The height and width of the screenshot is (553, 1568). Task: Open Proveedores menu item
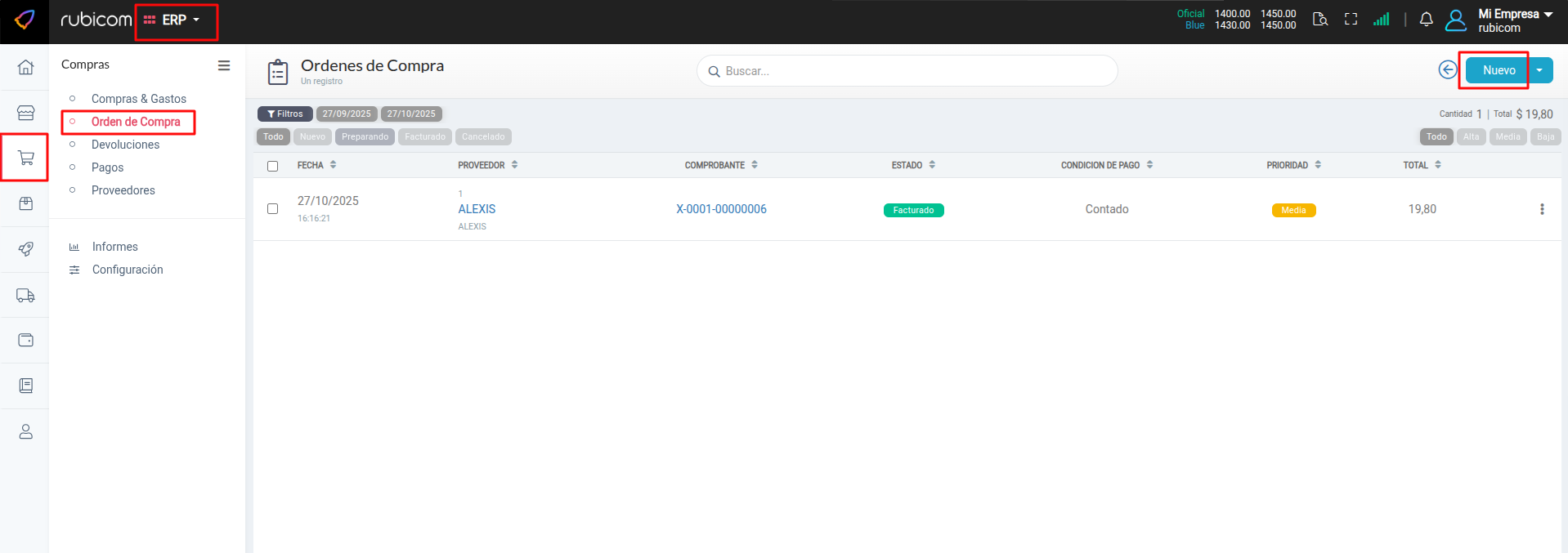pyautogui.click(x=123, y=190)
